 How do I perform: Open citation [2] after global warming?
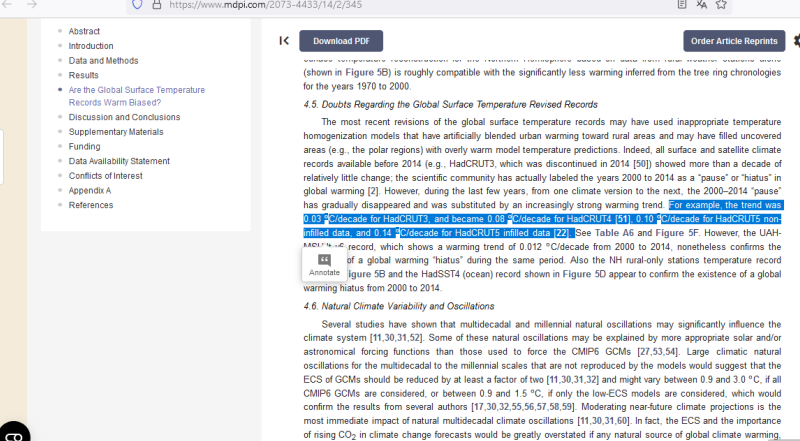(373, 191)
